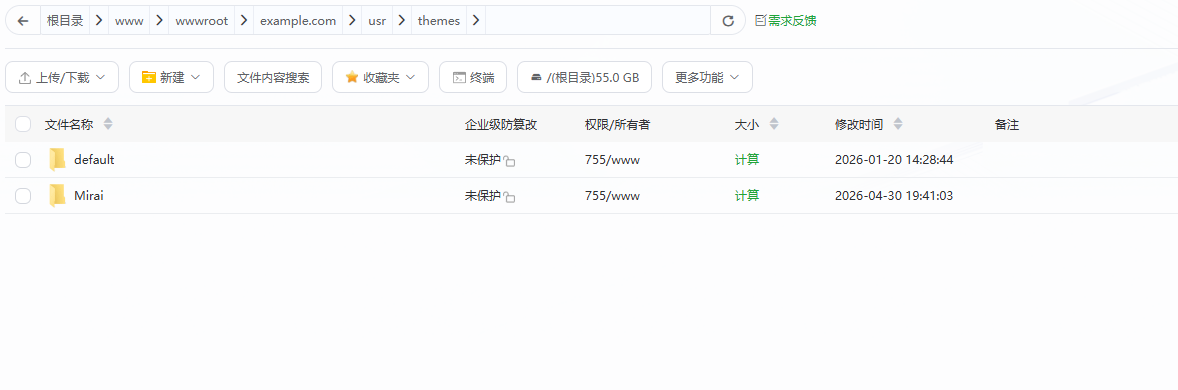Go to www in breadcrumb
This screenshot has height=390, width=1178.
(129, 21)
